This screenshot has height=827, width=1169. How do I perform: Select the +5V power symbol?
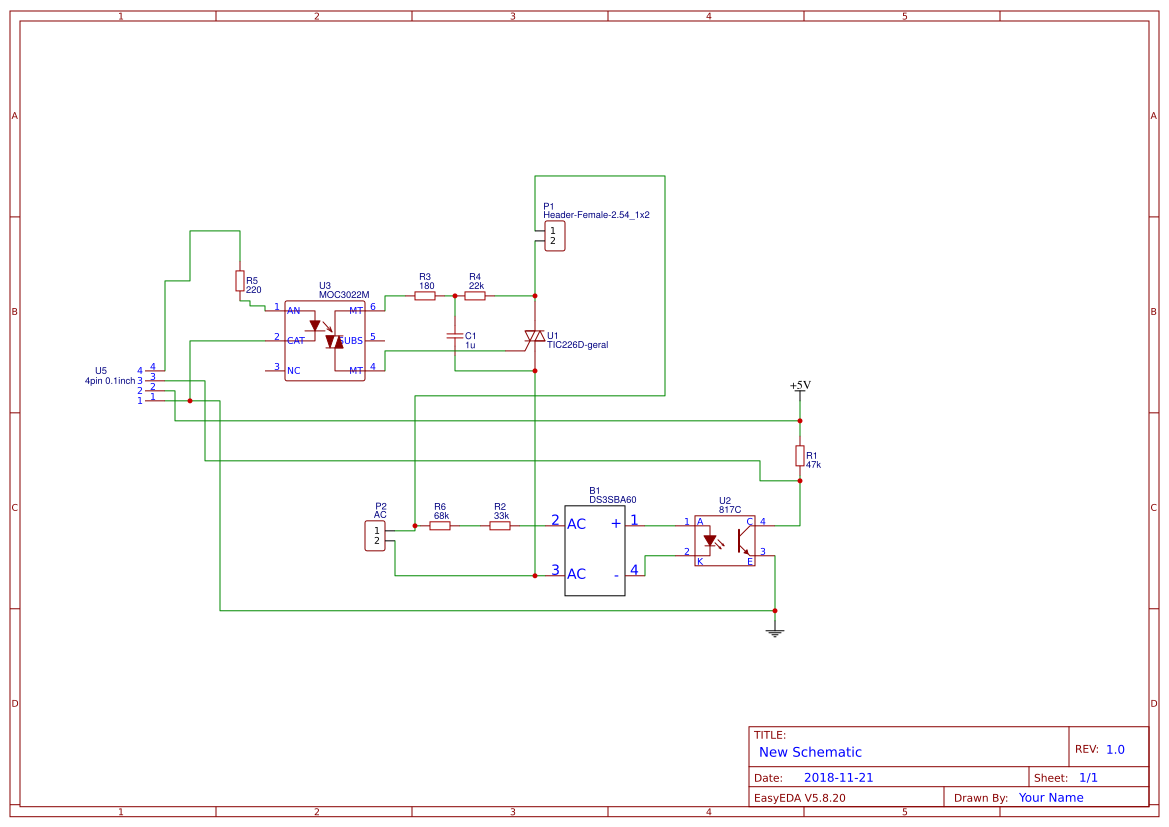coord(800,388)
